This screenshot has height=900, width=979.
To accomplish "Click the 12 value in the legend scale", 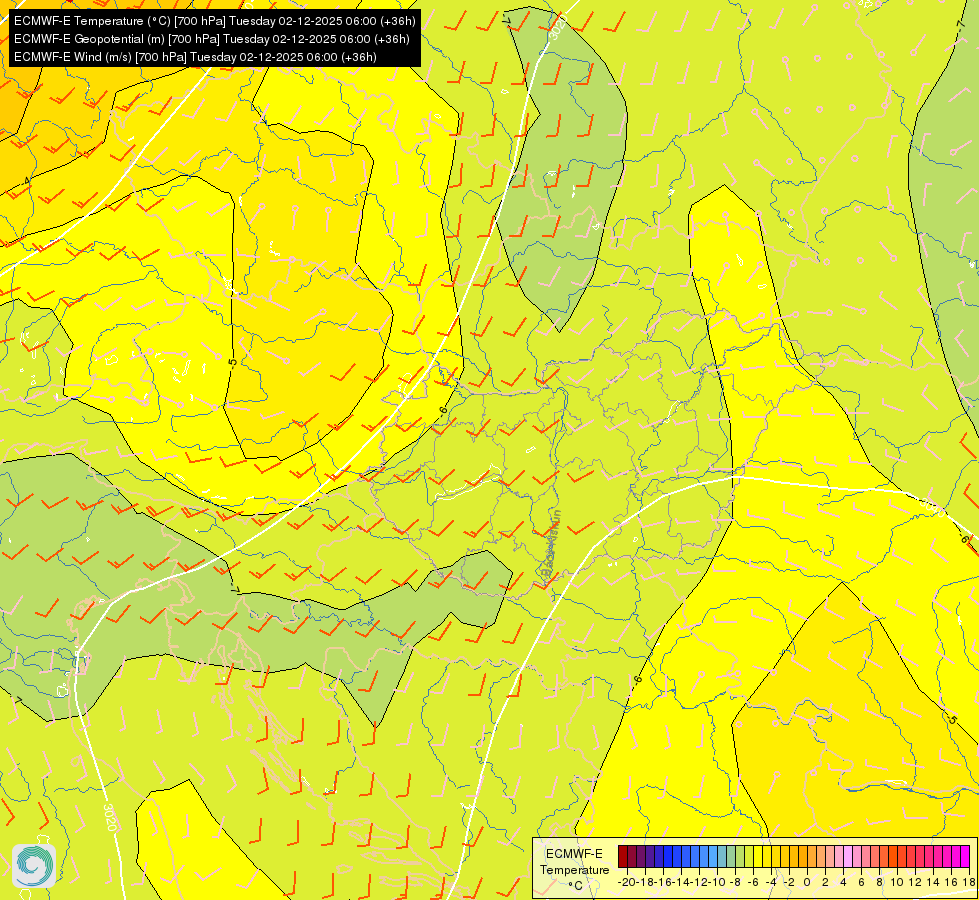I will click(915, 882).
